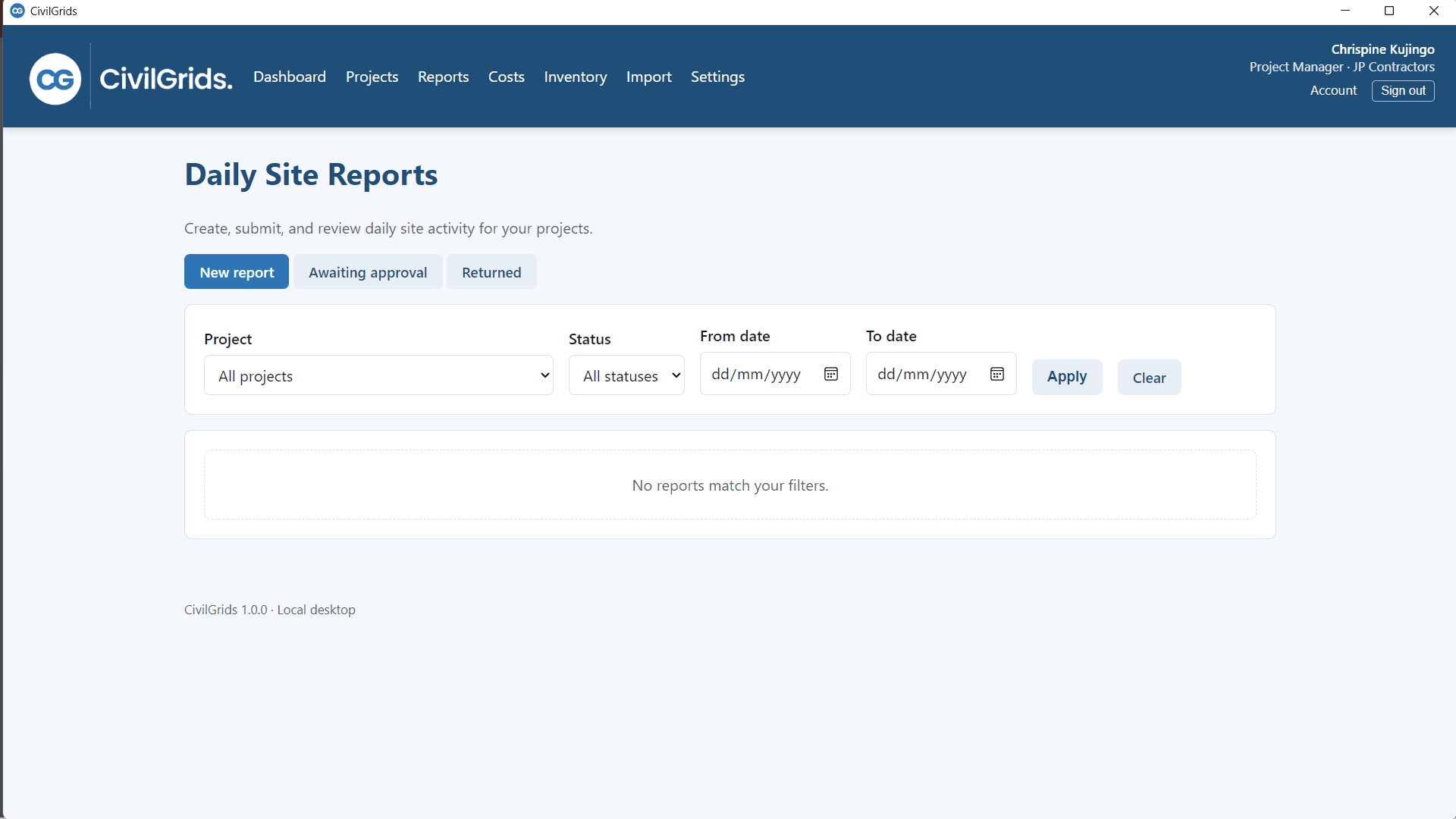Open the To date calendar picker icon
This screenshot has width=1456, height=819.
pyautogui.click(x=997, y=374)
